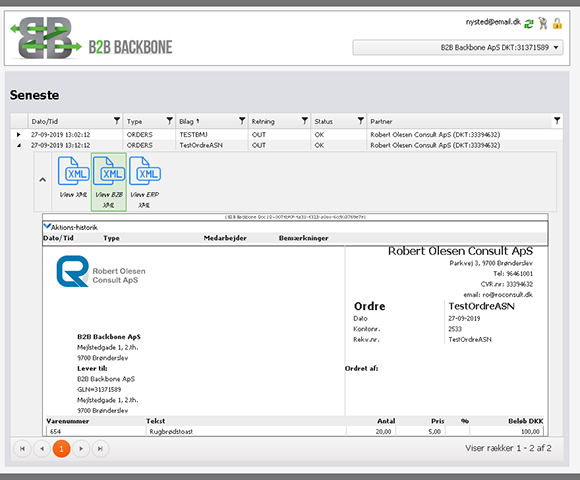This screenshot has width=580, height=480.
Task: Filter the Status column
Action: click(361, 121)
